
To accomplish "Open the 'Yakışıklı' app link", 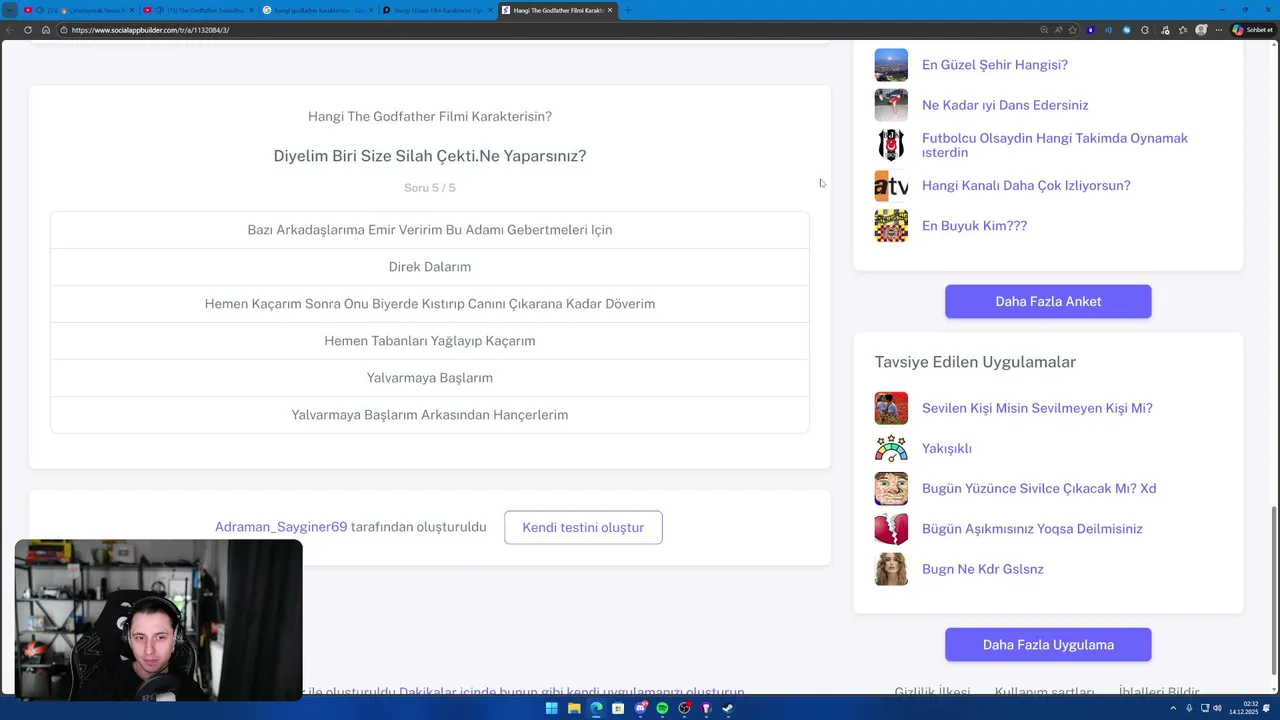I will coord(947,449).
